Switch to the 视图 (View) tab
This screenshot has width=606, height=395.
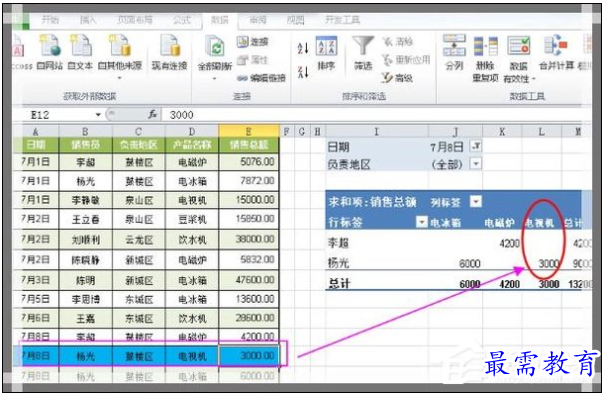point(296,20)
